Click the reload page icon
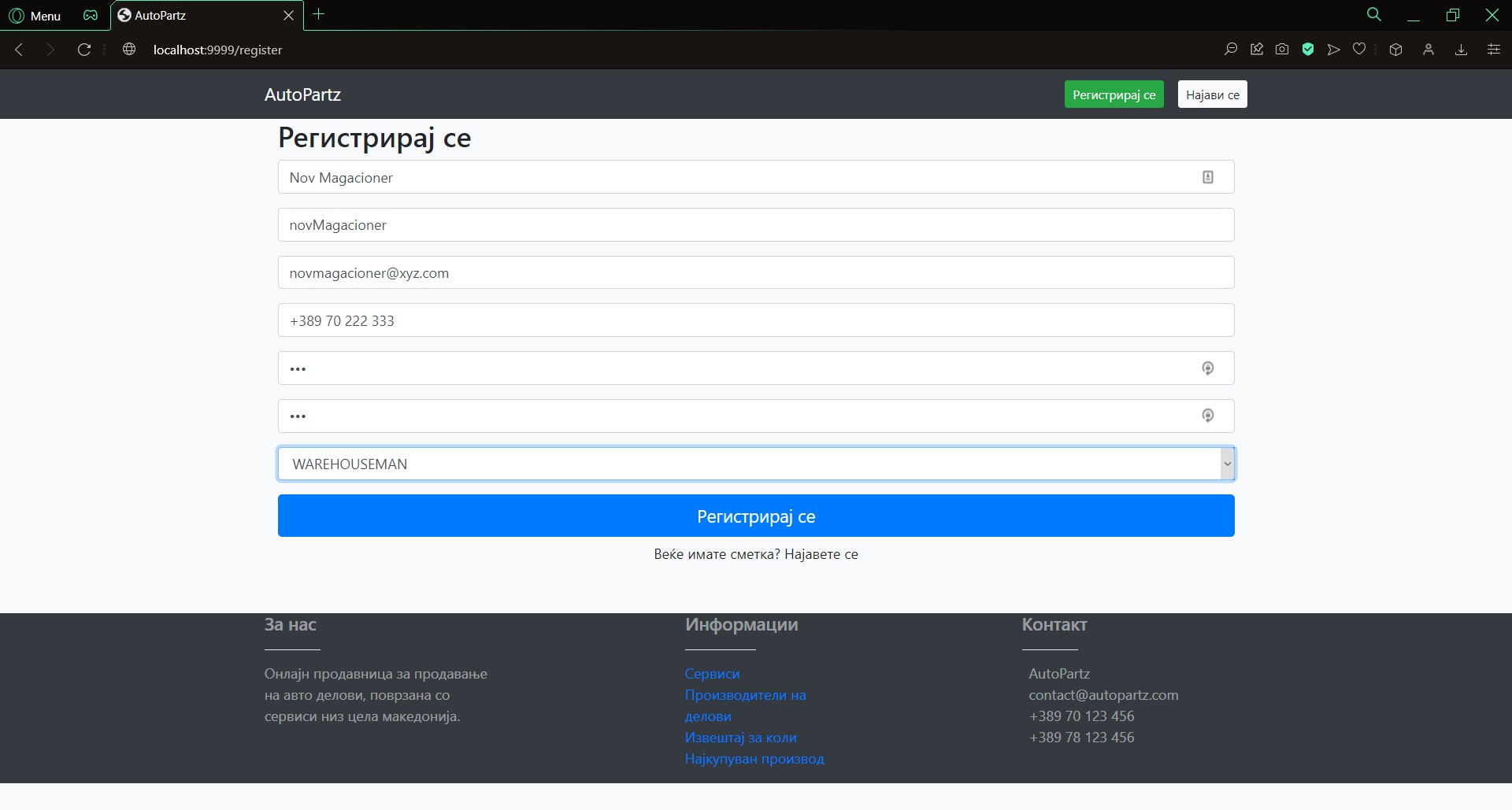This screenshot has height=810, width=1512. tap(84, 50)
